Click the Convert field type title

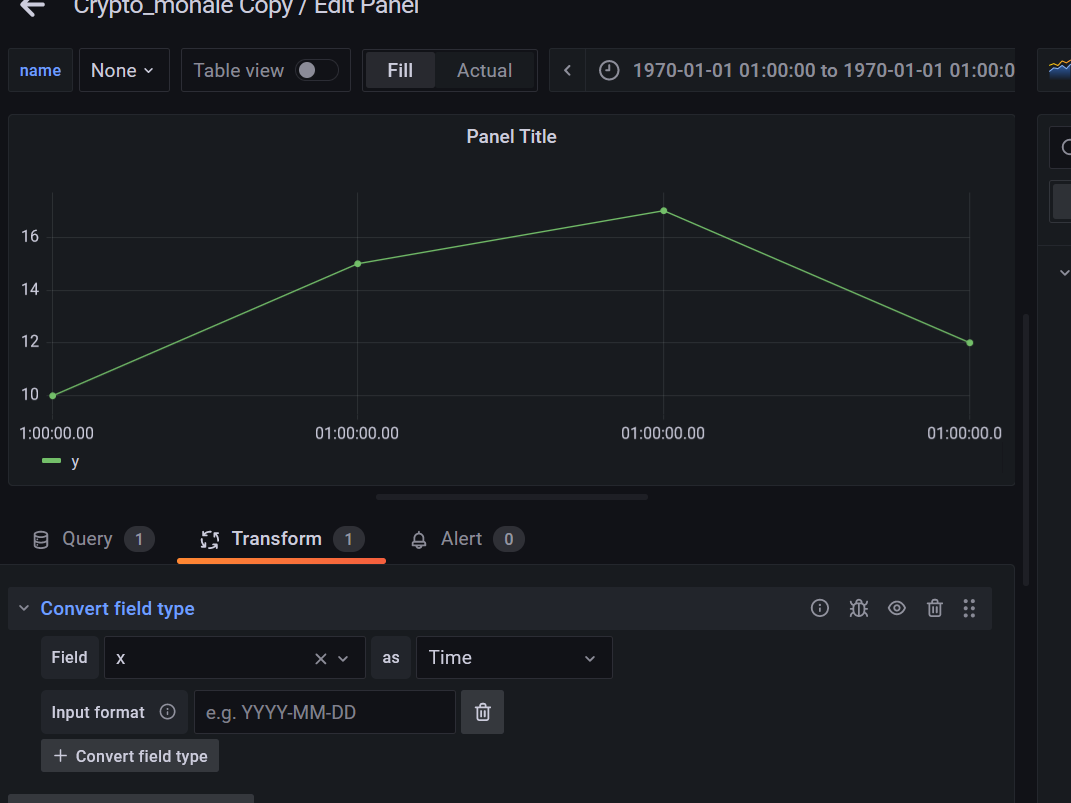[117, 608]
